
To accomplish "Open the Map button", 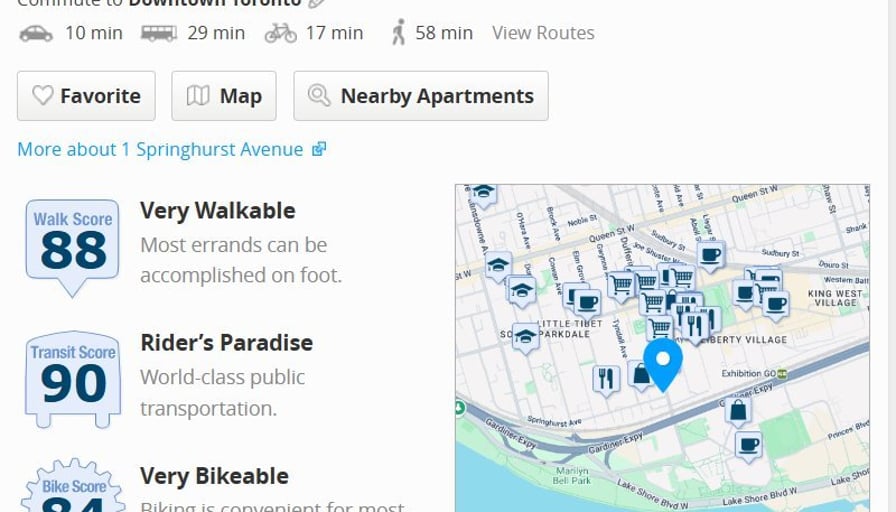I will (225, 96).
